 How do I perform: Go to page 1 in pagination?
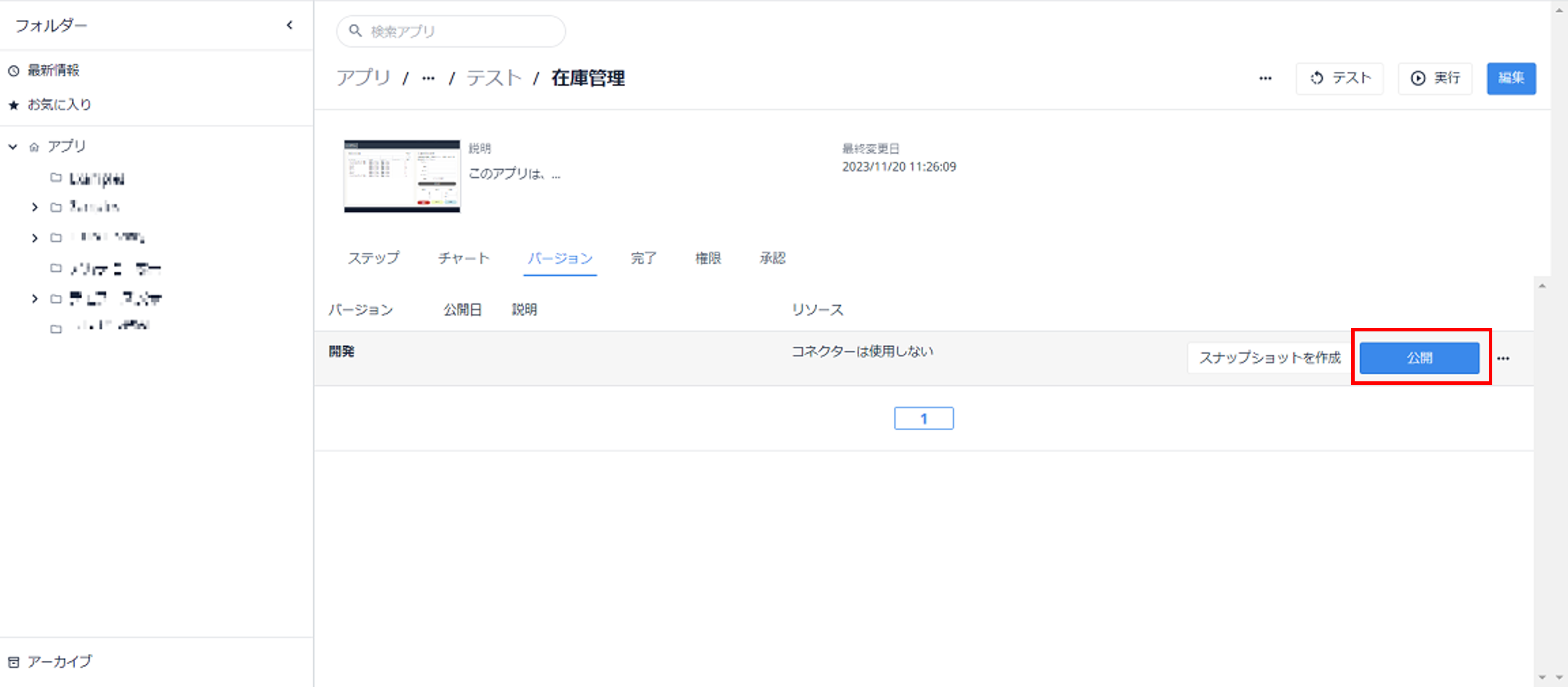[x=924, y=418]
